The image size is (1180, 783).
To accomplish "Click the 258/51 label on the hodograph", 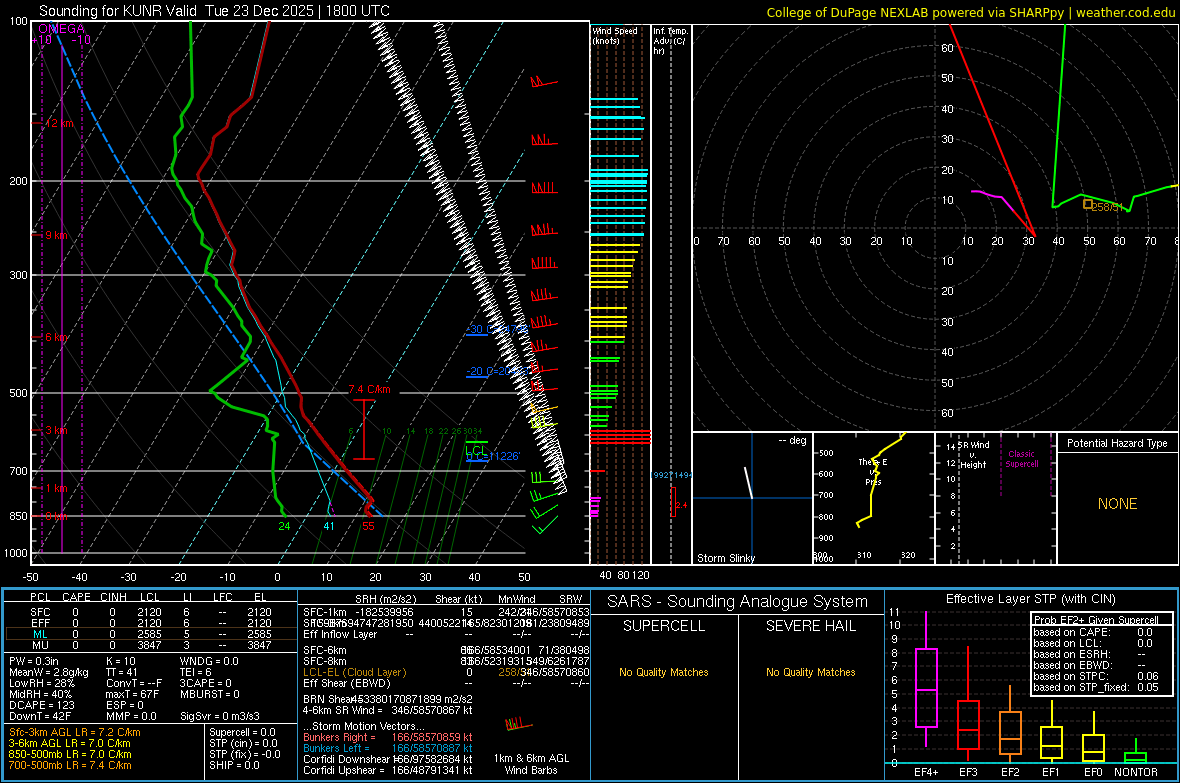I will tap(1107, 207).
